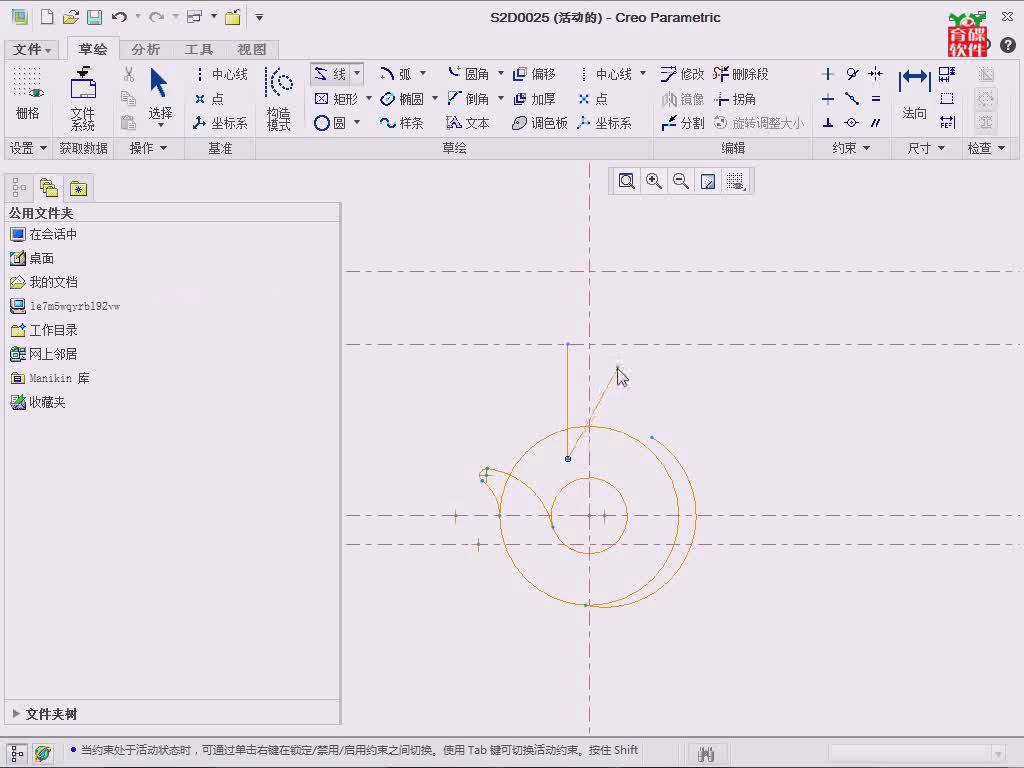Select the Fillet (圆角) tool
This screenshot has width=1024, height=768.
click(468, 74)
